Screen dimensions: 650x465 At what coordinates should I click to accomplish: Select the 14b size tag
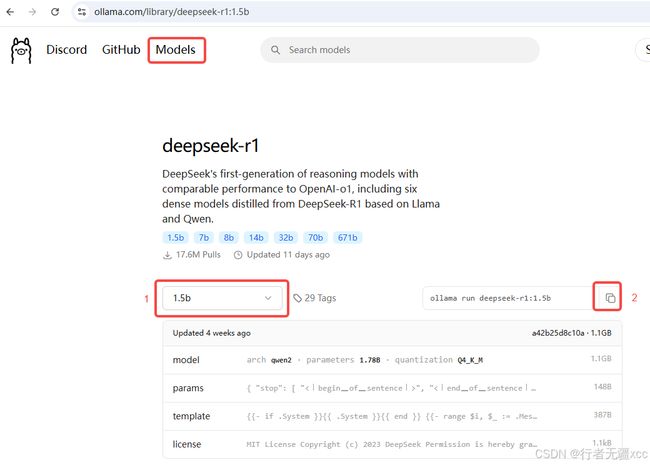(256, 237)
